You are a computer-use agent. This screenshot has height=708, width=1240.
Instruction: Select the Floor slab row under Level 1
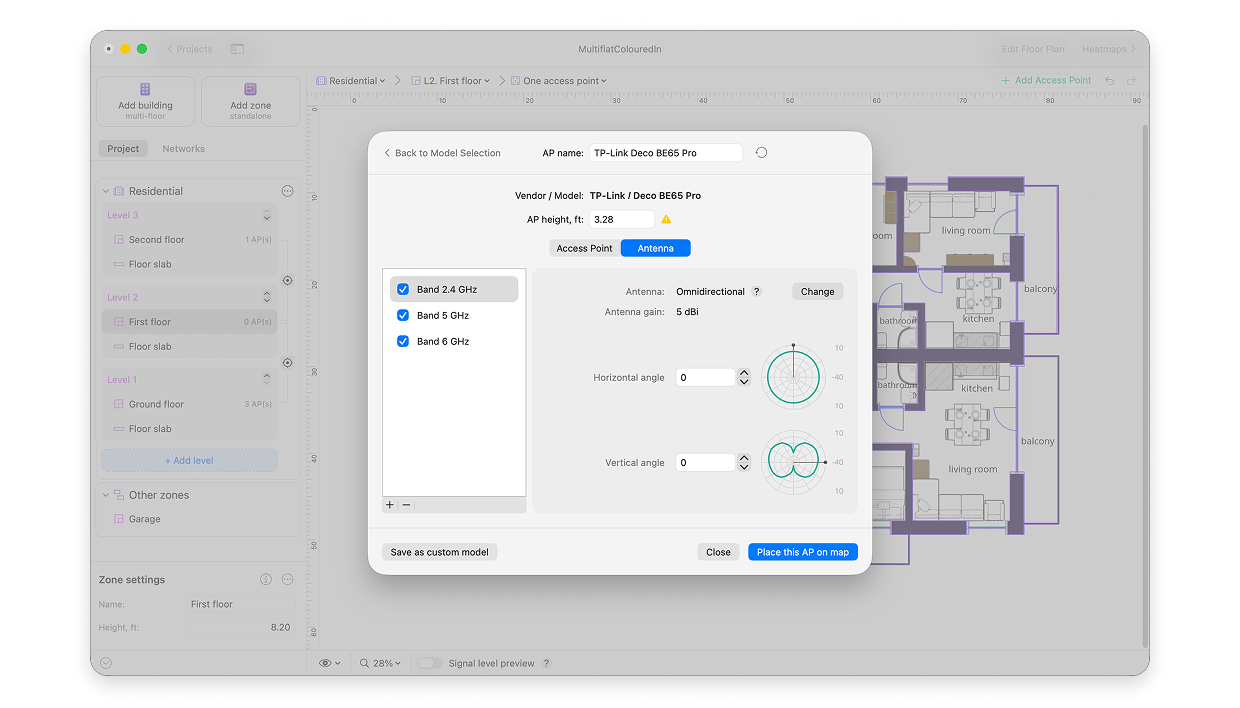point(190,429)
